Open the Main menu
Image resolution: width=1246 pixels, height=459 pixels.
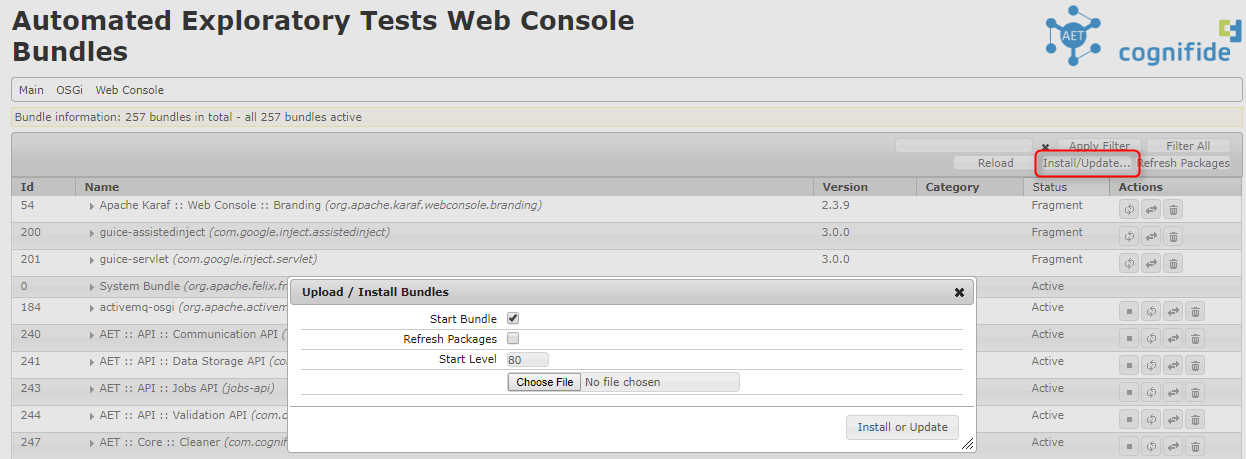(x=31, y=90)
